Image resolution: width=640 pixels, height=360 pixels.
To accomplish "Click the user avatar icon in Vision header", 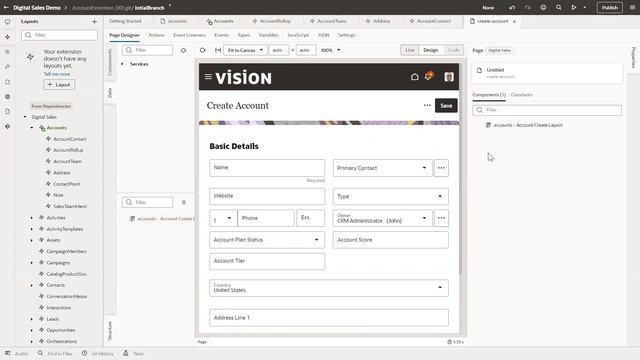I will [x=449, y=77].
